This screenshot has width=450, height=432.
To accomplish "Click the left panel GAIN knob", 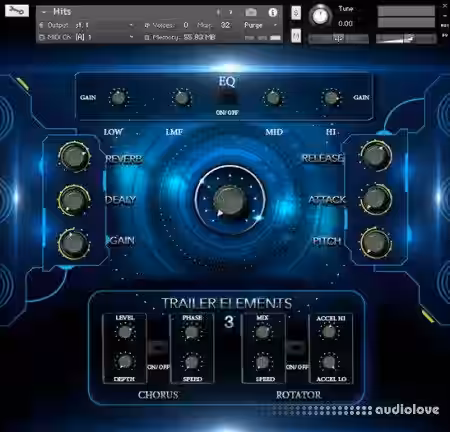I will pyautogui.click(x=74, y=243).
